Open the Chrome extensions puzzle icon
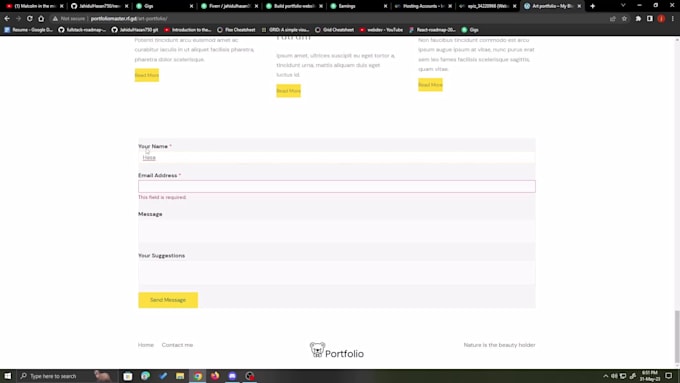This screenshot has width=680, height=383. (638, 19)
